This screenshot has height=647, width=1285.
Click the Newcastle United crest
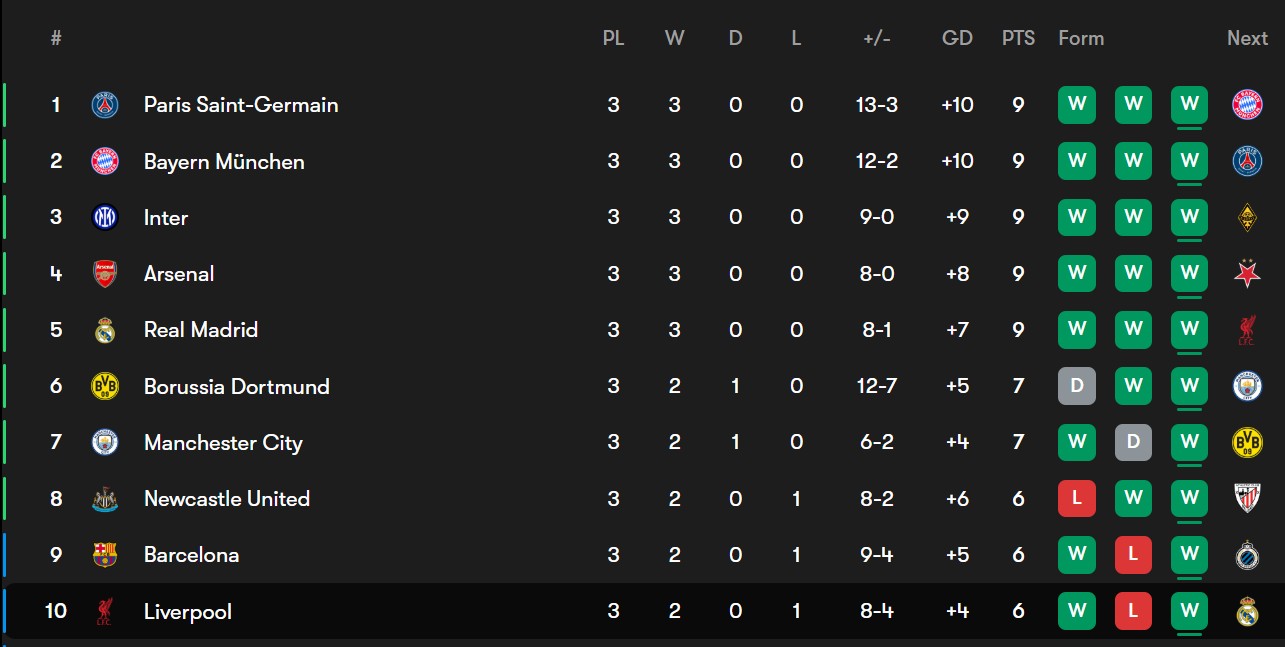(x=105, y=498)
